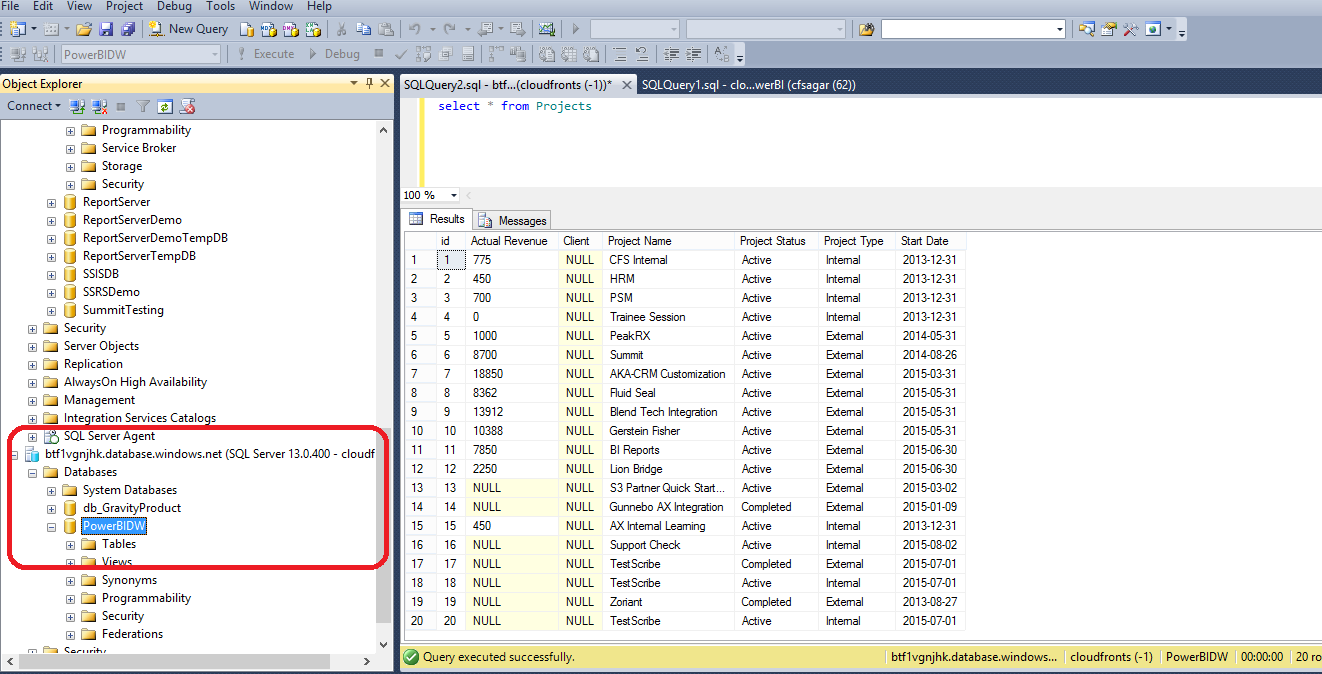Open the 100 % zoom dropdown
Image resolution: width=1322 pixels, height=674 pixels.
pos(453,195)
